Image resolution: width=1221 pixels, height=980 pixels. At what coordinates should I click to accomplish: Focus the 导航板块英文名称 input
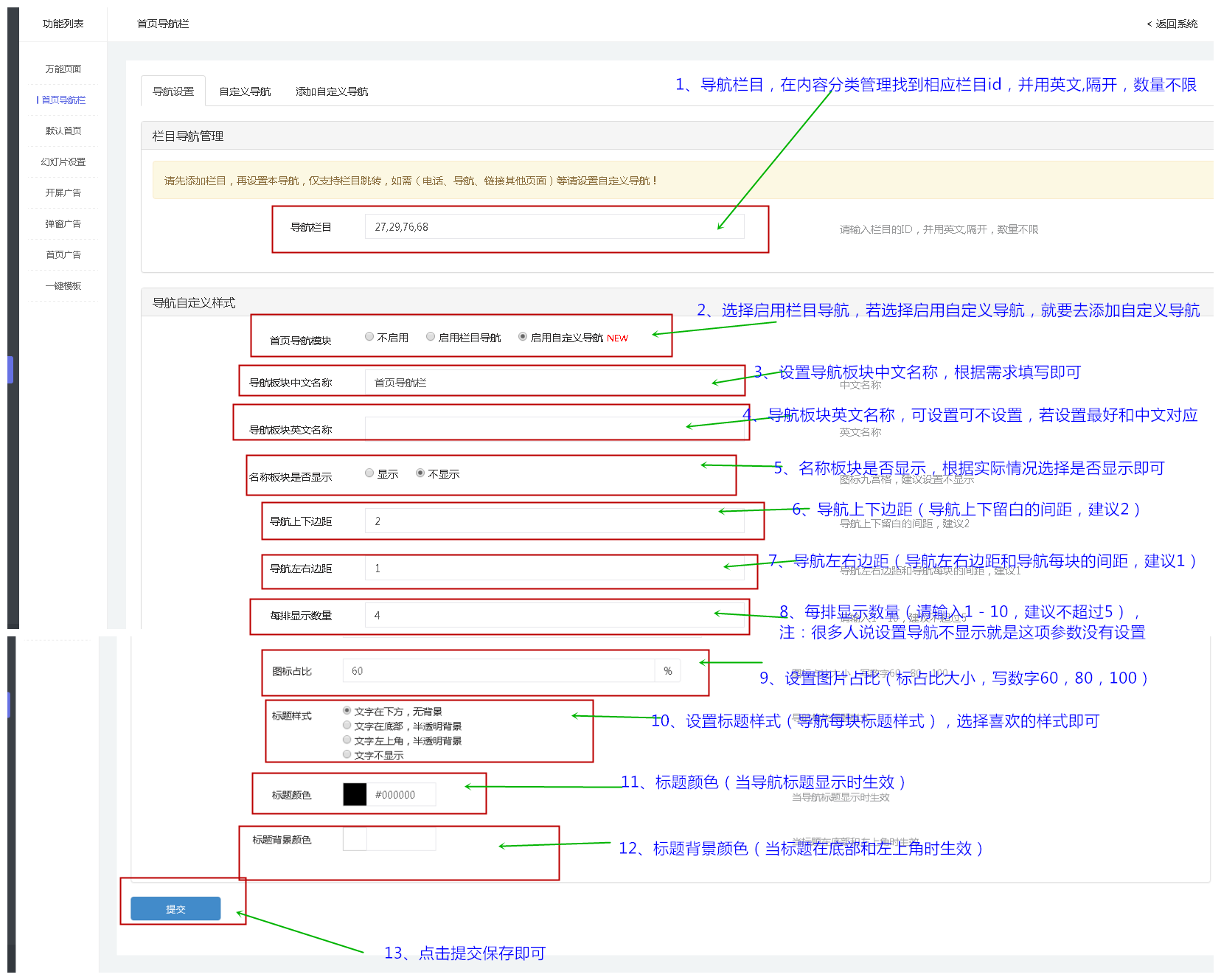click(x=553, y=428)
